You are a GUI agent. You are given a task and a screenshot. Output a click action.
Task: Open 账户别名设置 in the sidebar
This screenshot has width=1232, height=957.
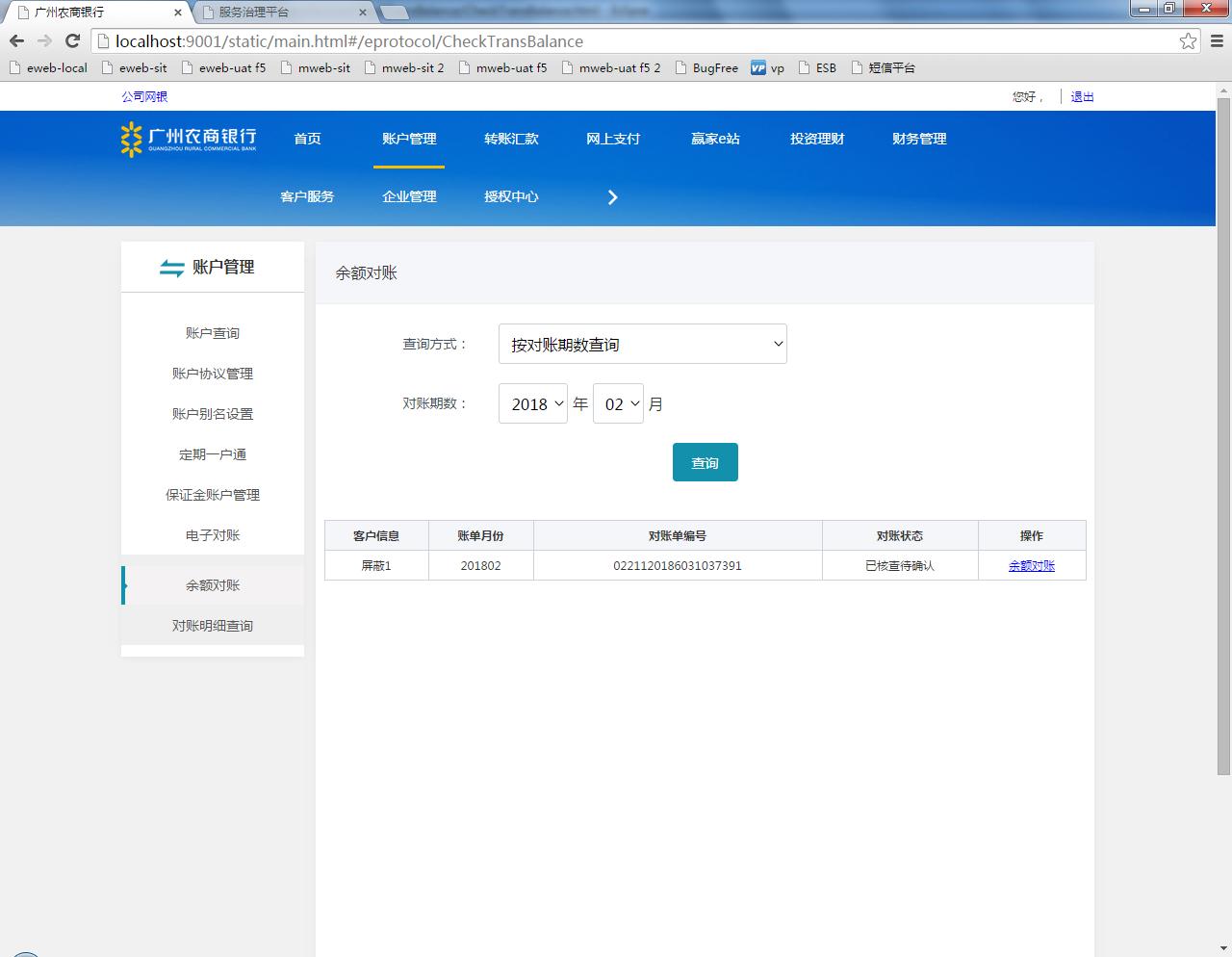pyautogui.click(x=213, y=414)
